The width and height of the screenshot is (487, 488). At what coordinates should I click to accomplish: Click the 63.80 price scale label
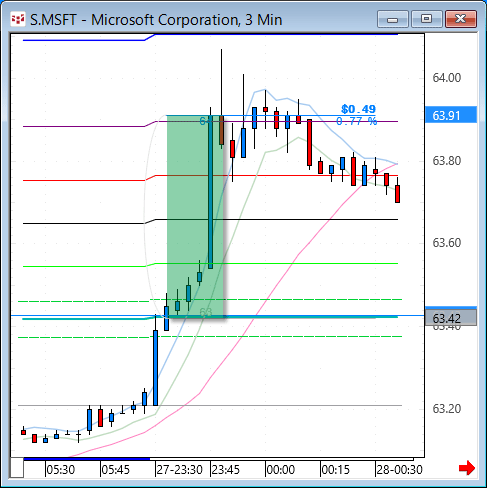[446, 161]
